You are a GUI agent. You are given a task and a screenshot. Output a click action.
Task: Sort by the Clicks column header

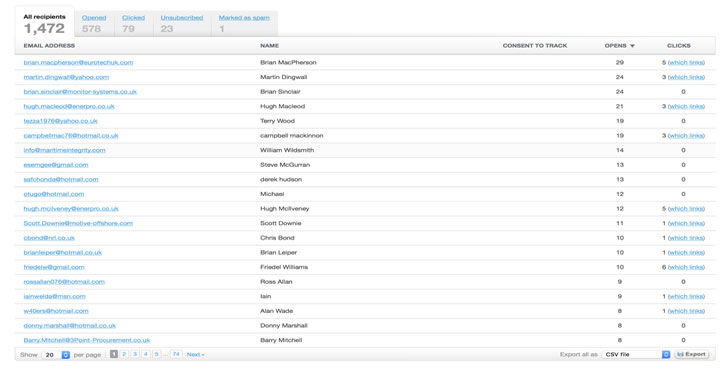(678, 46)
